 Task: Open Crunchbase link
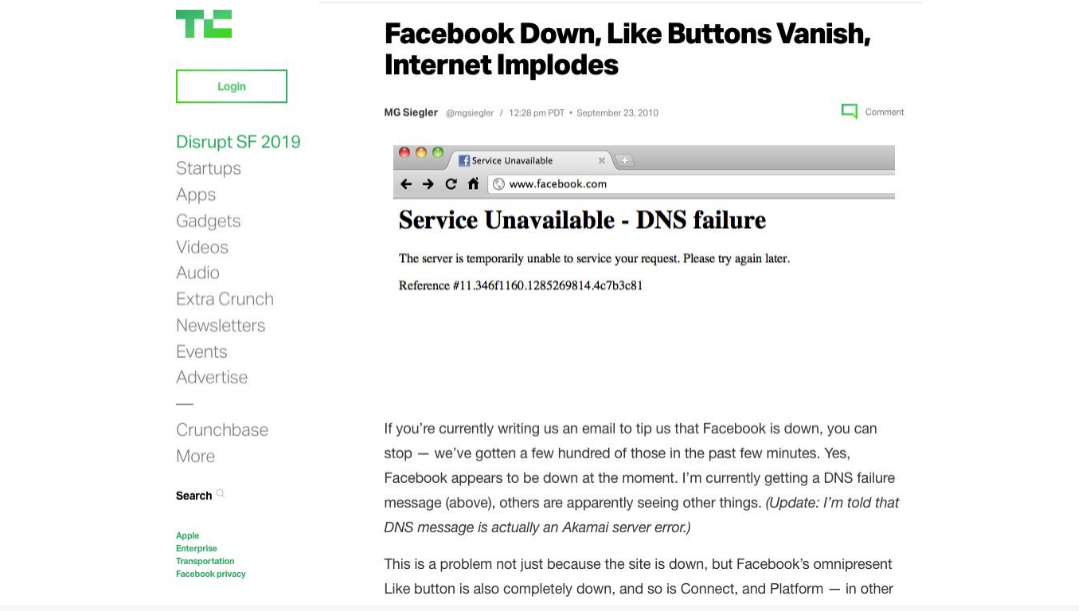222,430
